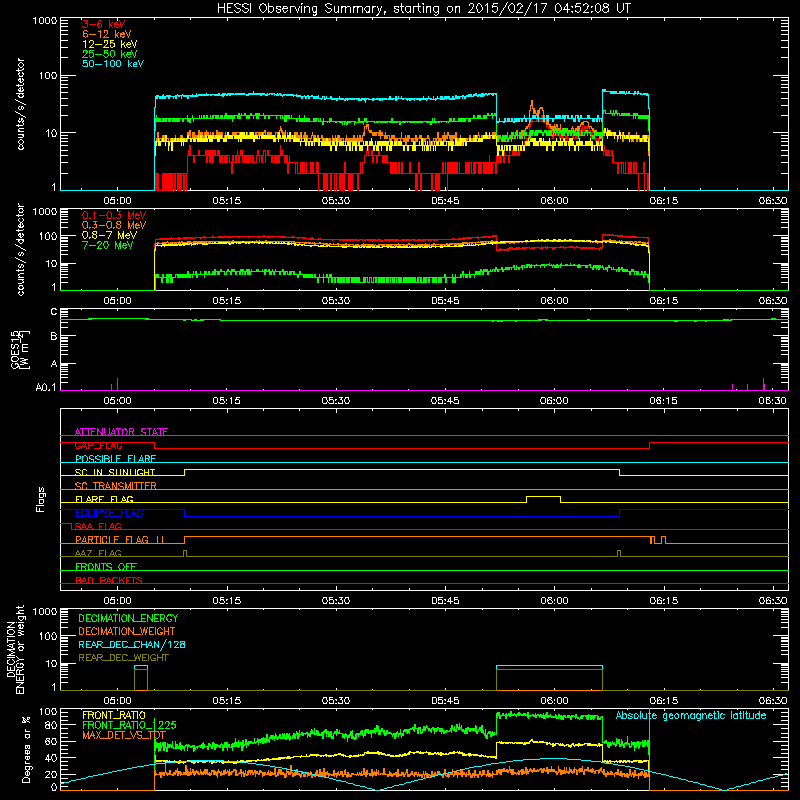The height and width of the screenshot is (800, 800).
Task: Click the SC_TRANSMITTER flag label
Action: coord(115,486)
